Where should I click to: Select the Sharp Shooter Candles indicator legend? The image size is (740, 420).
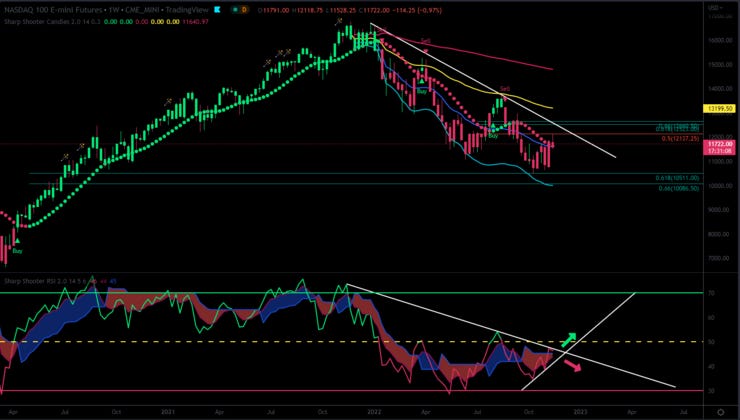coord(53,22)
